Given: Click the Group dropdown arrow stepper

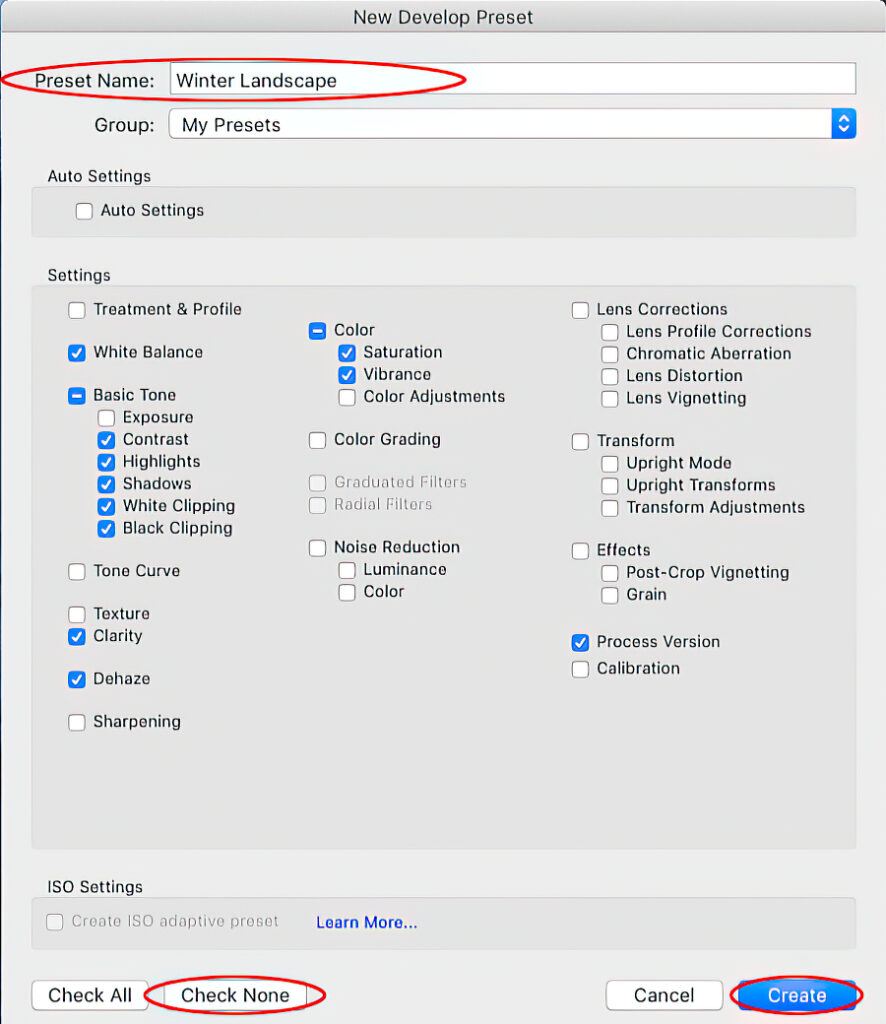Looking at the screenshot, I should coord(843,125).
